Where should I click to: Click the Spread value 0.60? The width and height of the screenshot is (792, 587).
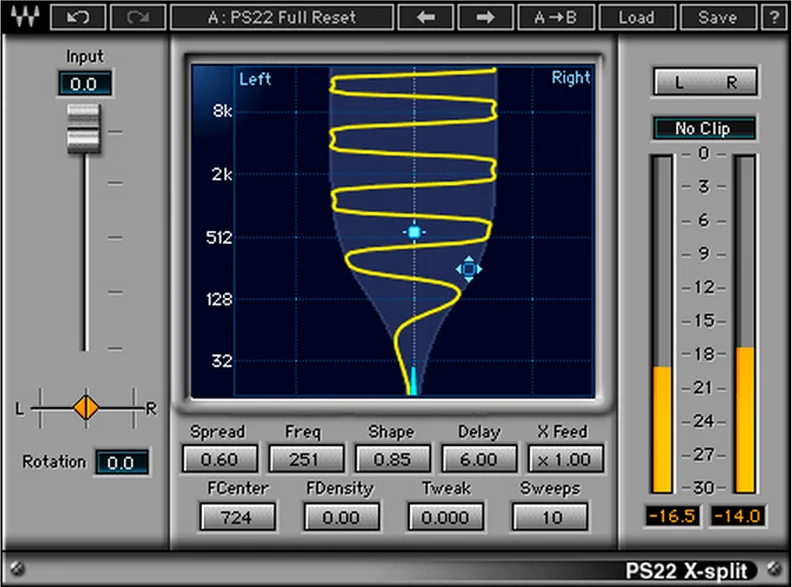[x=220, y=459]
